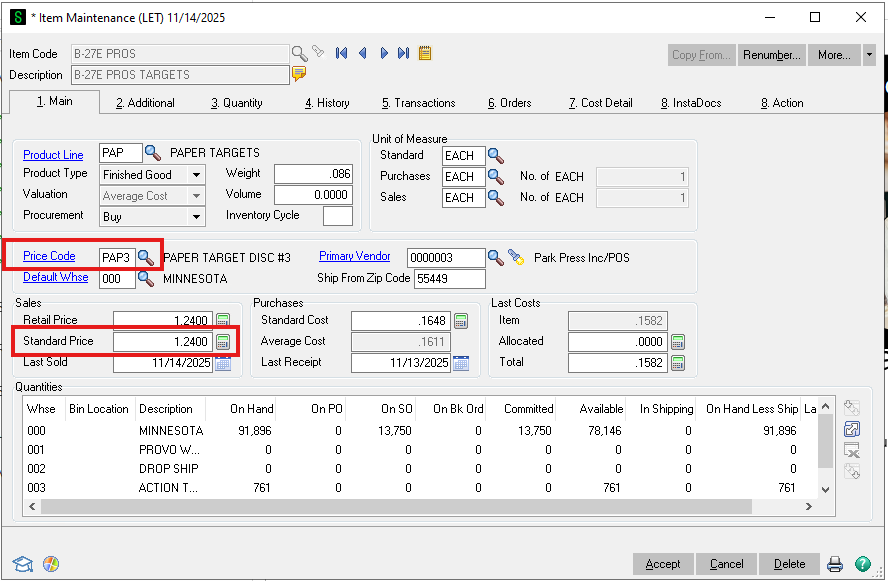Open lookup for Primary Vendor number

pyautogui.click(x=495, y=258)
